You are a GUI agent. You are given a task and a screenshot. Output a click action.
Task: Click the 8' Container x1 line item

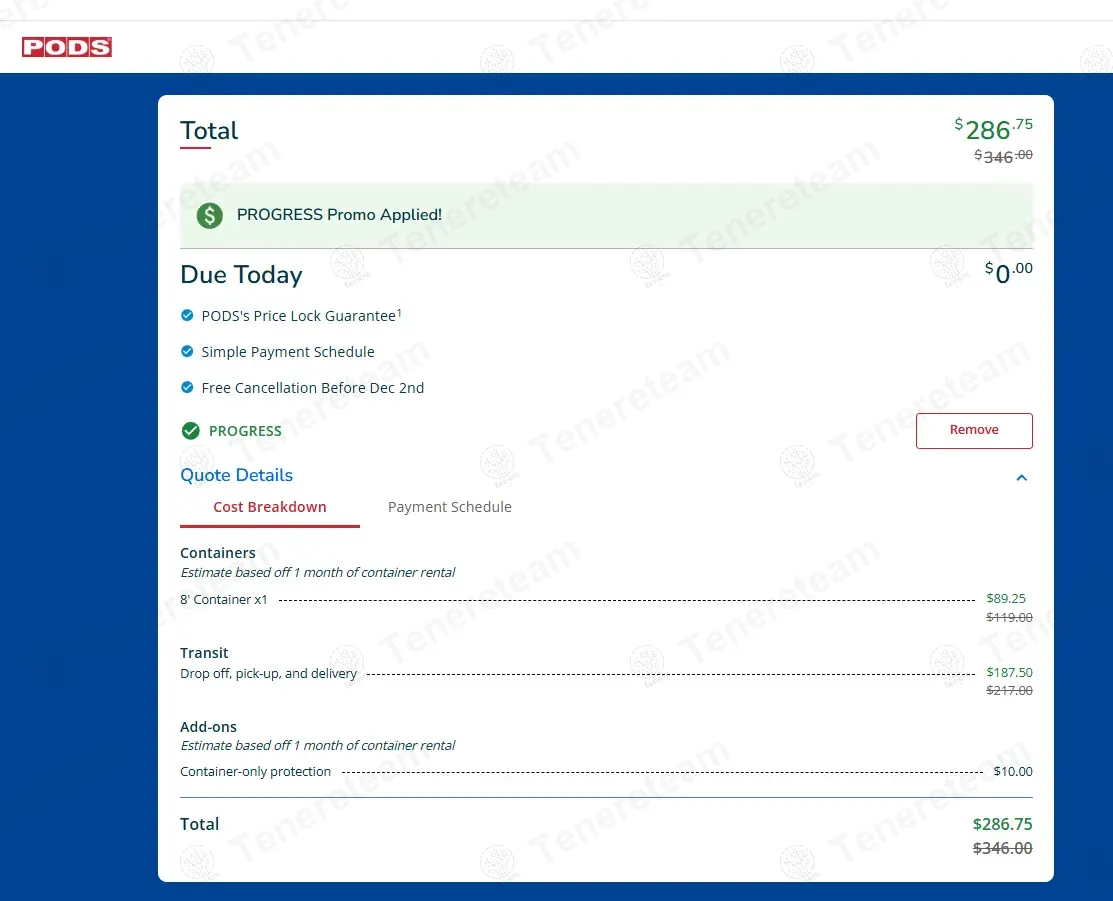(x=224, y=600)
